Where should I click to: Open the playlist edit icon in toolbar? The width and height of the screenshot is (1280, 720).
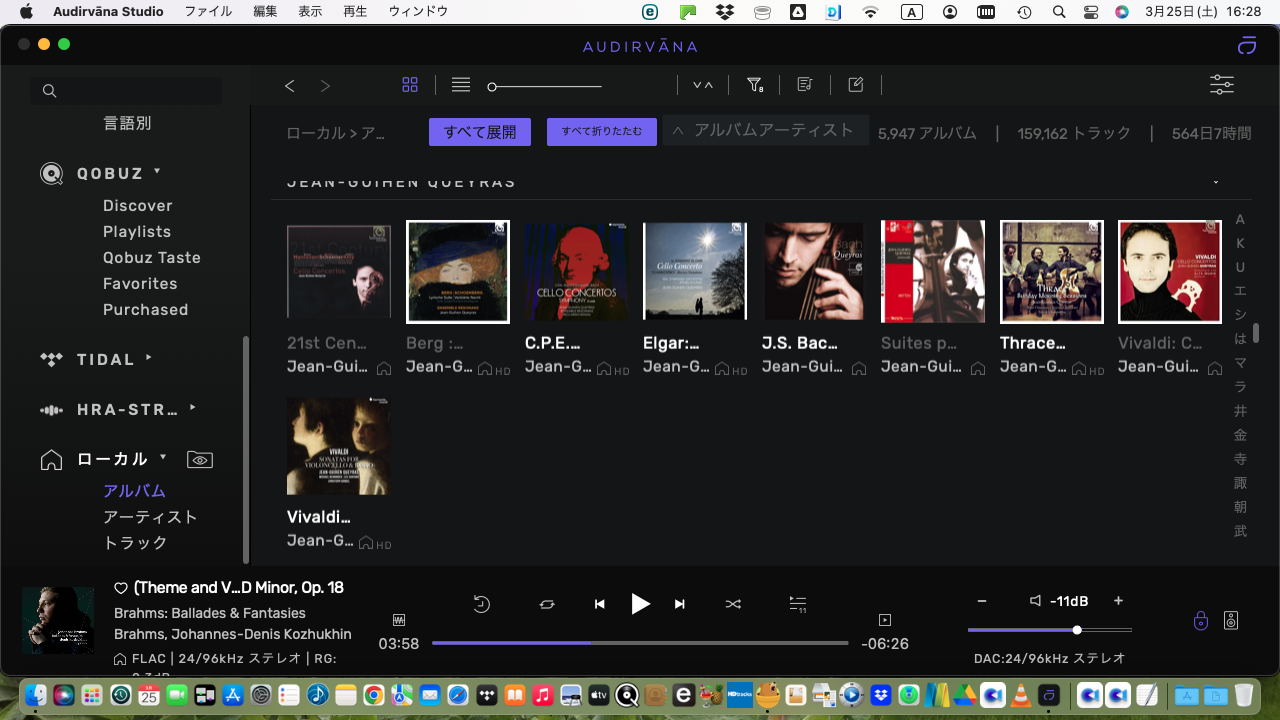(804, 85)
